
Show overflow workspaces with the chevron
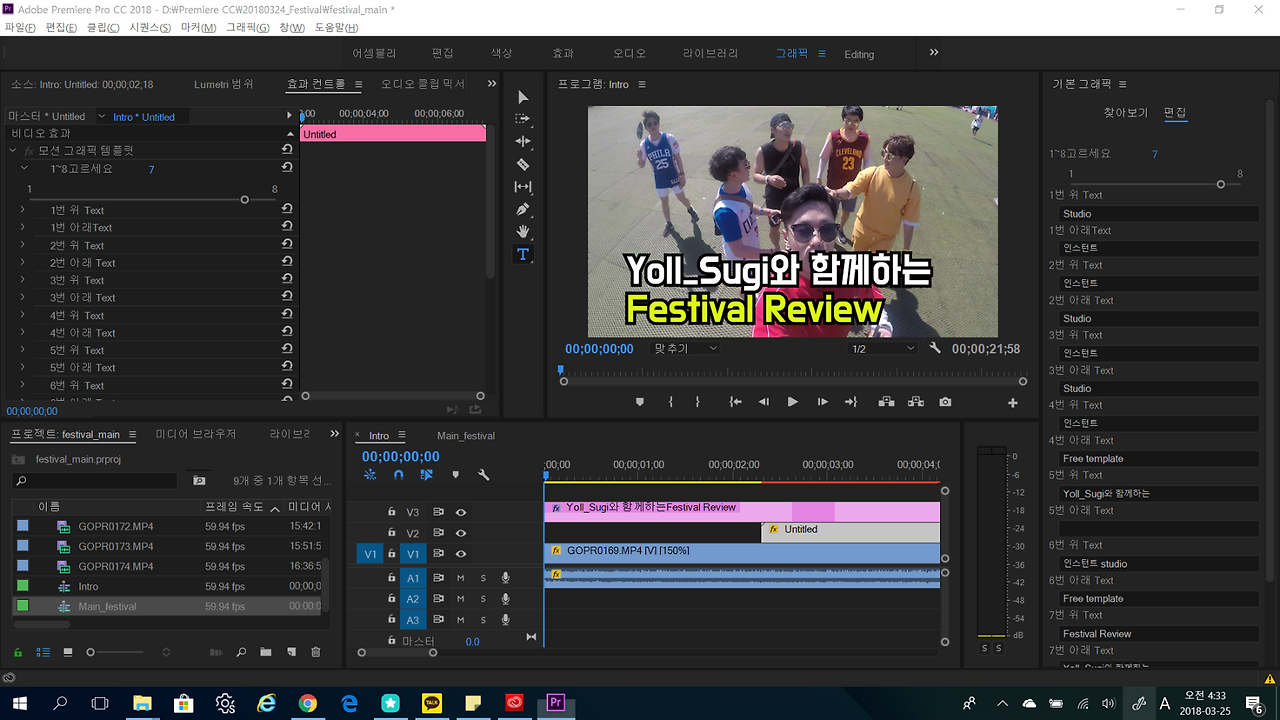coord(934,52)
